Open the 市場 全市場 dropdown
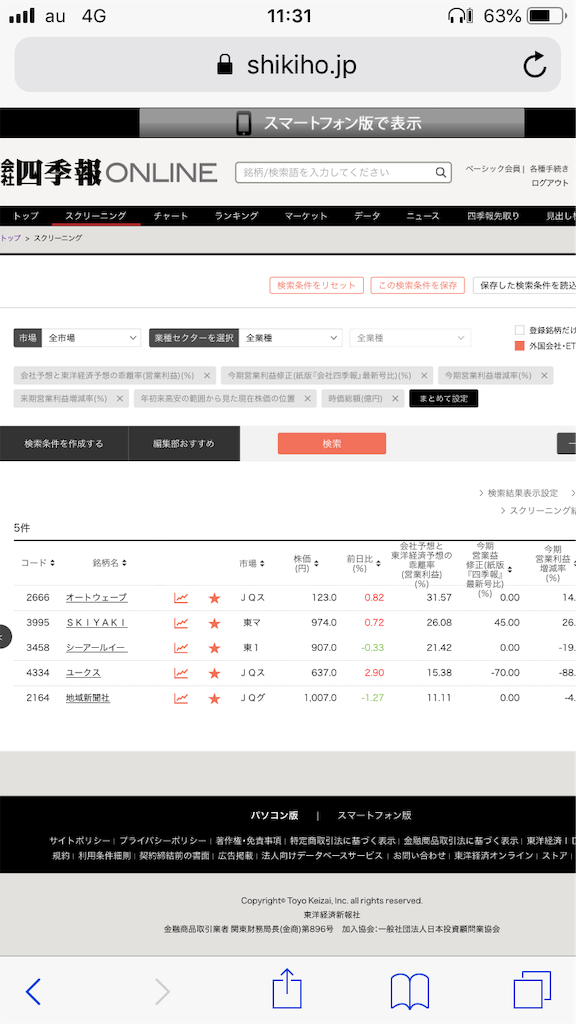 pyautogui.click(x=91, y=338)
